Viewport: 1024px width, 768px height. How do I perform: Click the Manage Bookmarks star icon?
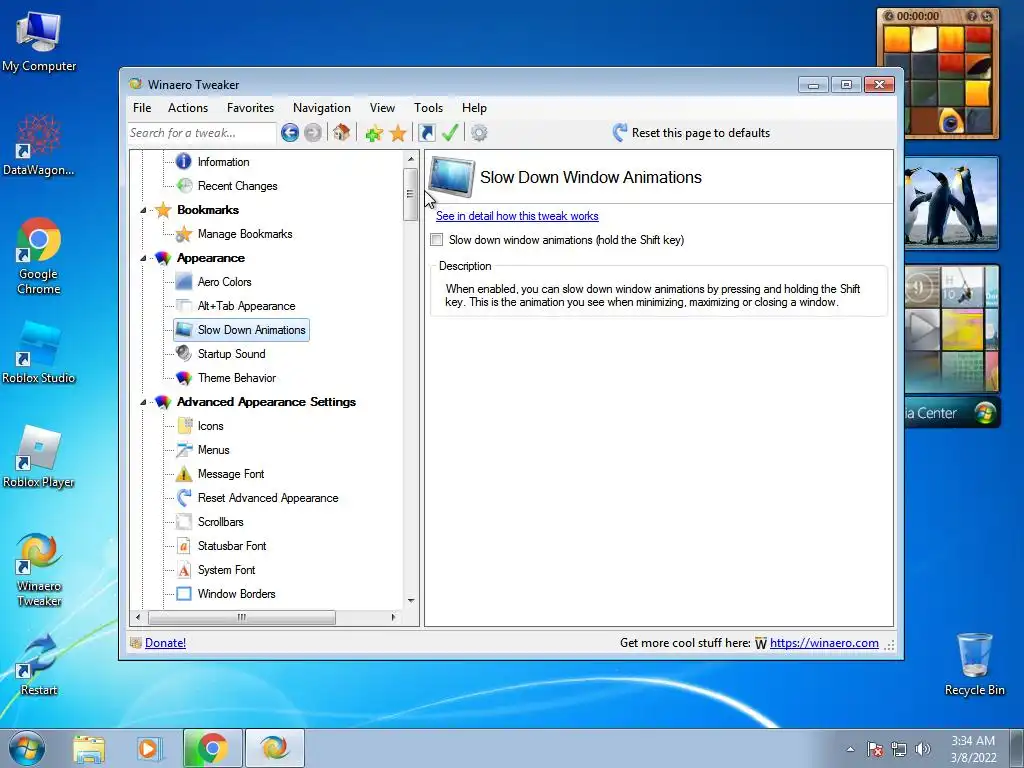[184, 234]
